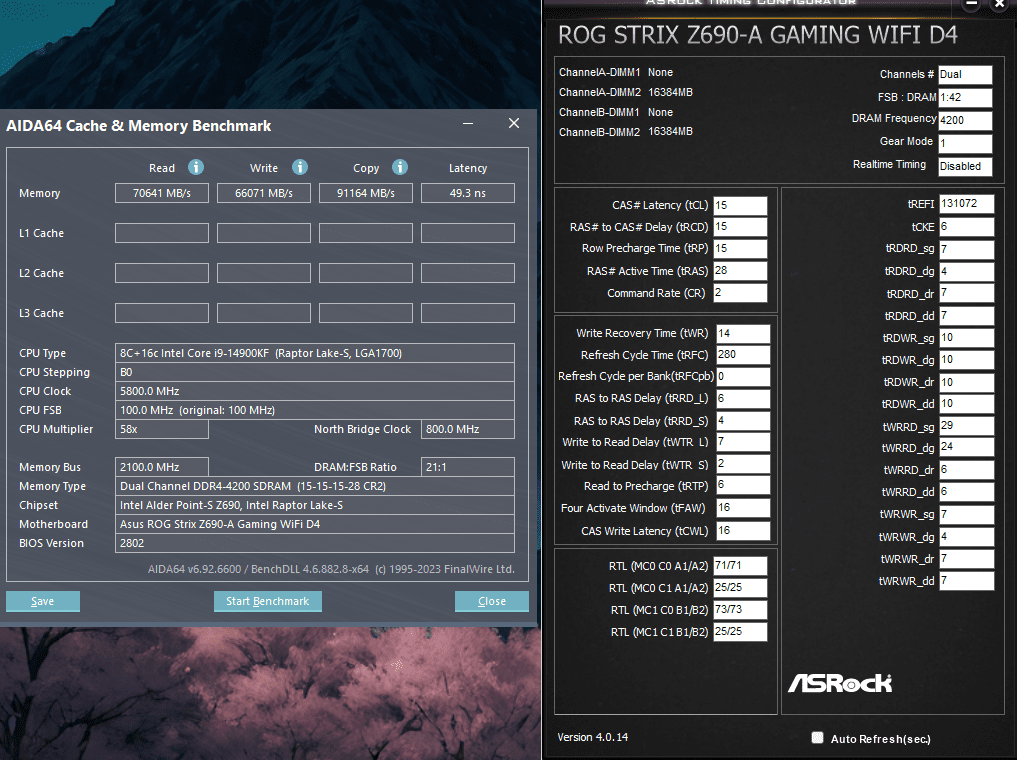The height and width of the screenshot is (760, 1017).
Task: Click the ChannelB-DIMM2 16384MB text
Action: click(x=626, y=132)
